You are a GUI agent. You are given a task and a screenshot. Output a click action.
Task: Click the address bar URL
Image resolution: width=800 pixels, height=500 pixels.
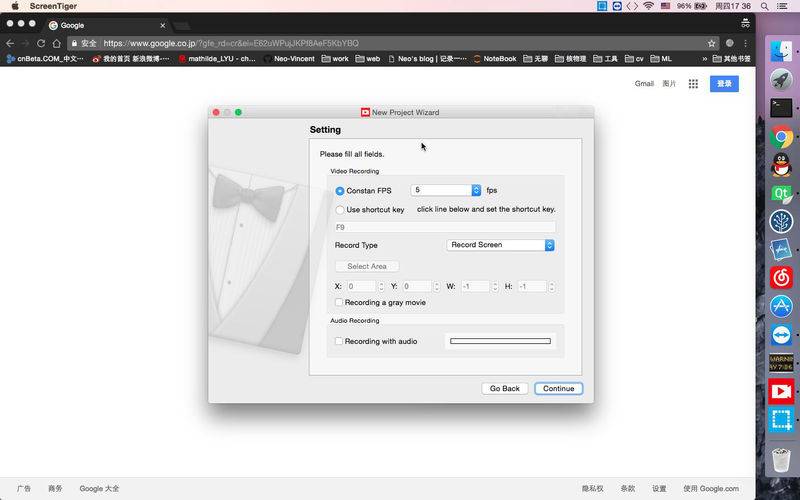(x=231, y=43)
